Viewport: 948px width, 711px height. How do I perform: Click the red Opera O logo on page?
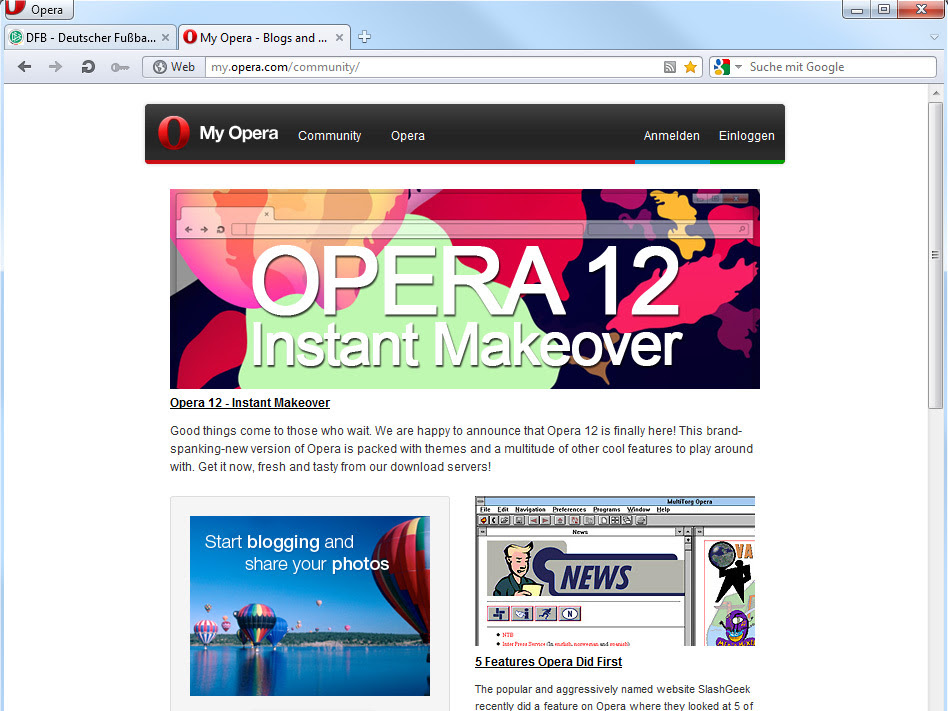click(174, 133)
